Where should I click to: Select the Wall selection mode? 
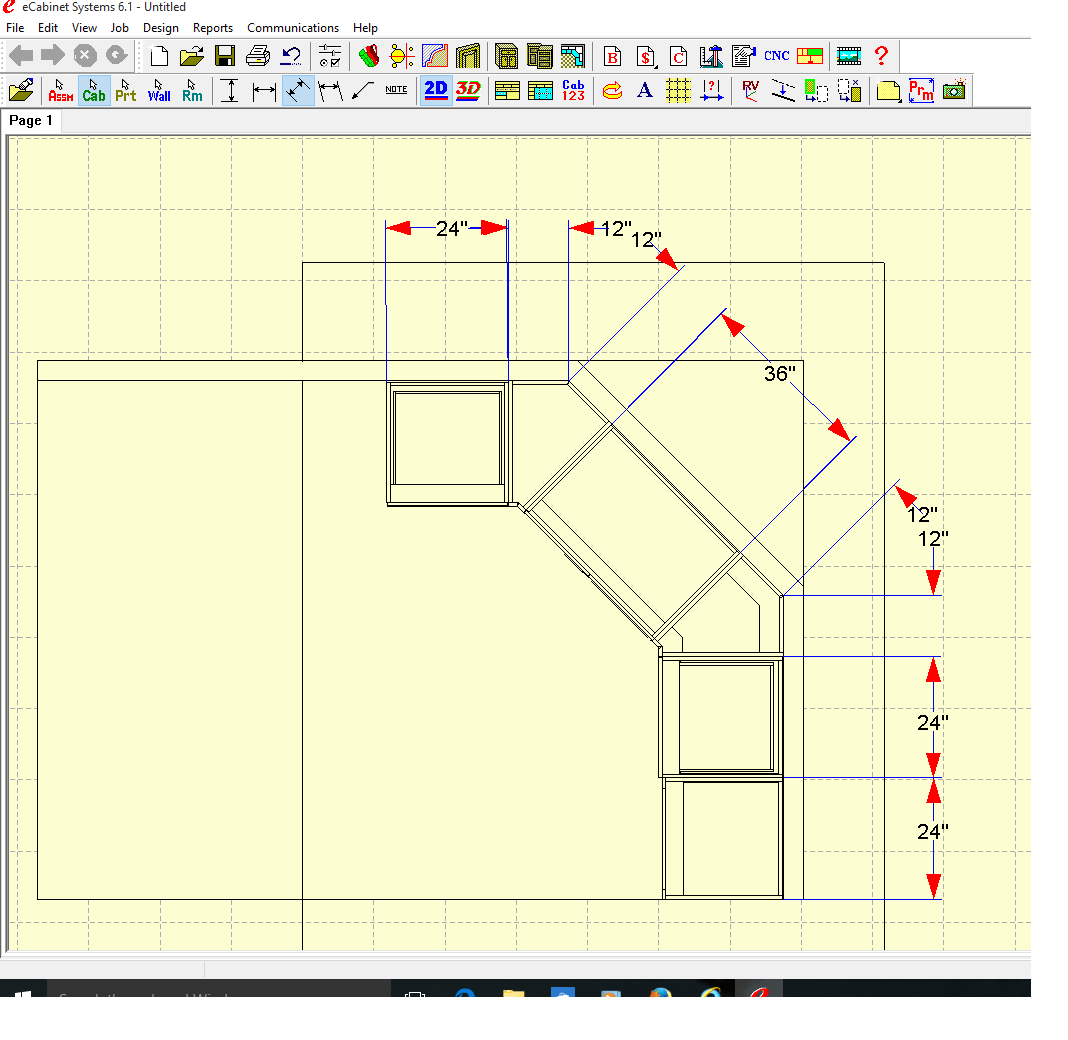(159, 91)
